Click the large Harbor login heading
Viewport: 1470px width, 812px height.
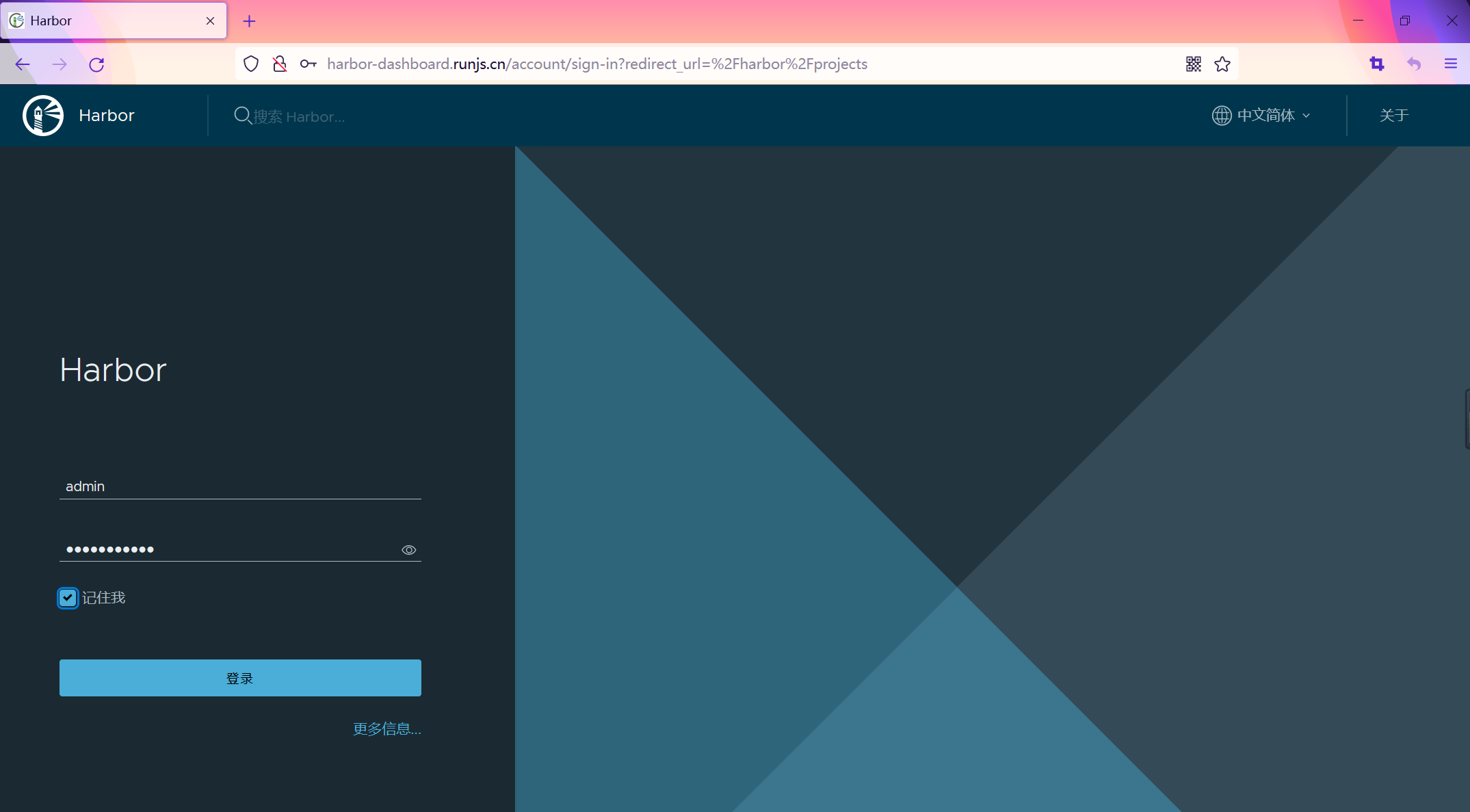(113, 370)
